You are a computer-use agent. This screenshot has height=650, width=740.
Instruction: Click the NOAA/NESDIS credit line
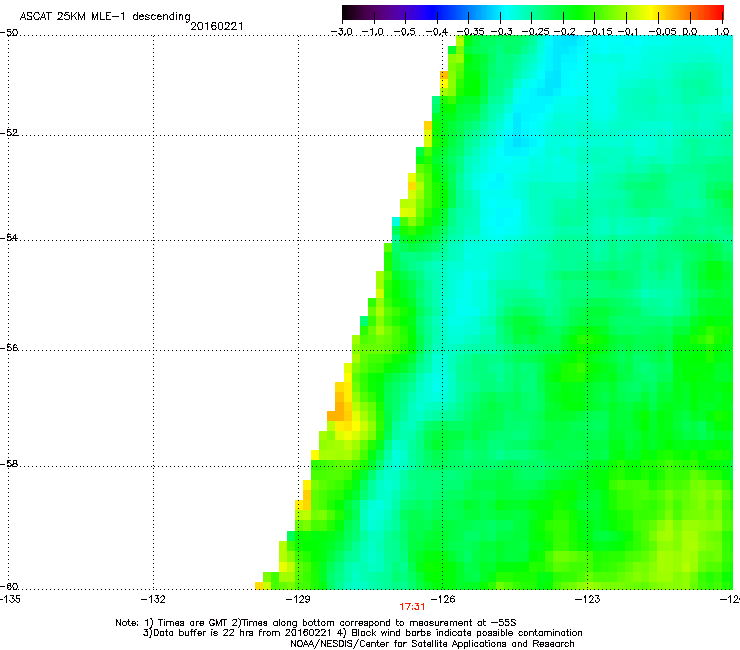tap(432, 644)
